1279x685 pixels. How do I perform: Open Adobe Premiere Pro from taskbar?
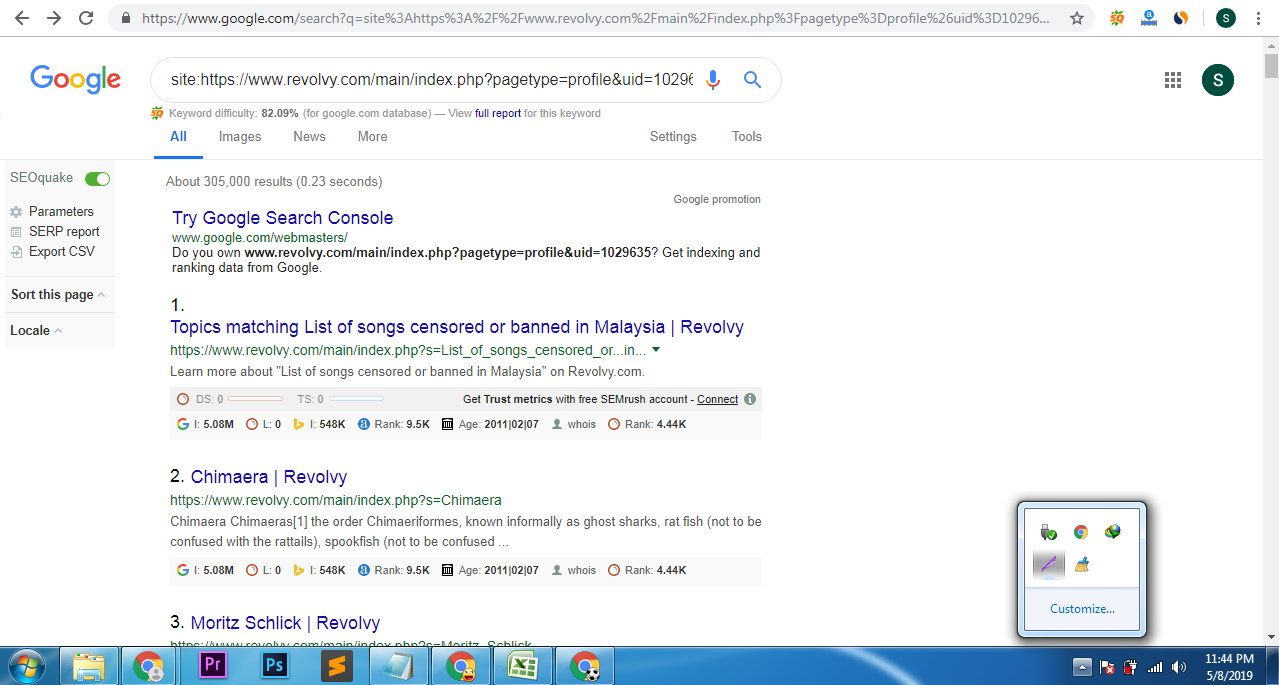214,666
